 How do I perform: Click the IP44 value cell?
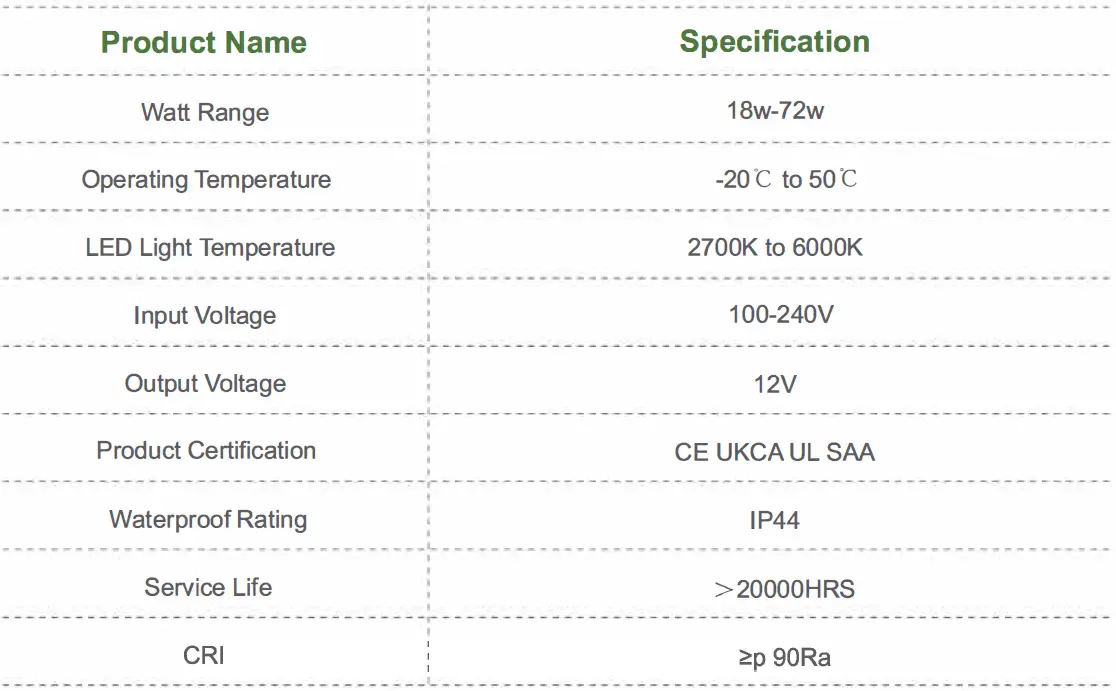click(774, 520)
